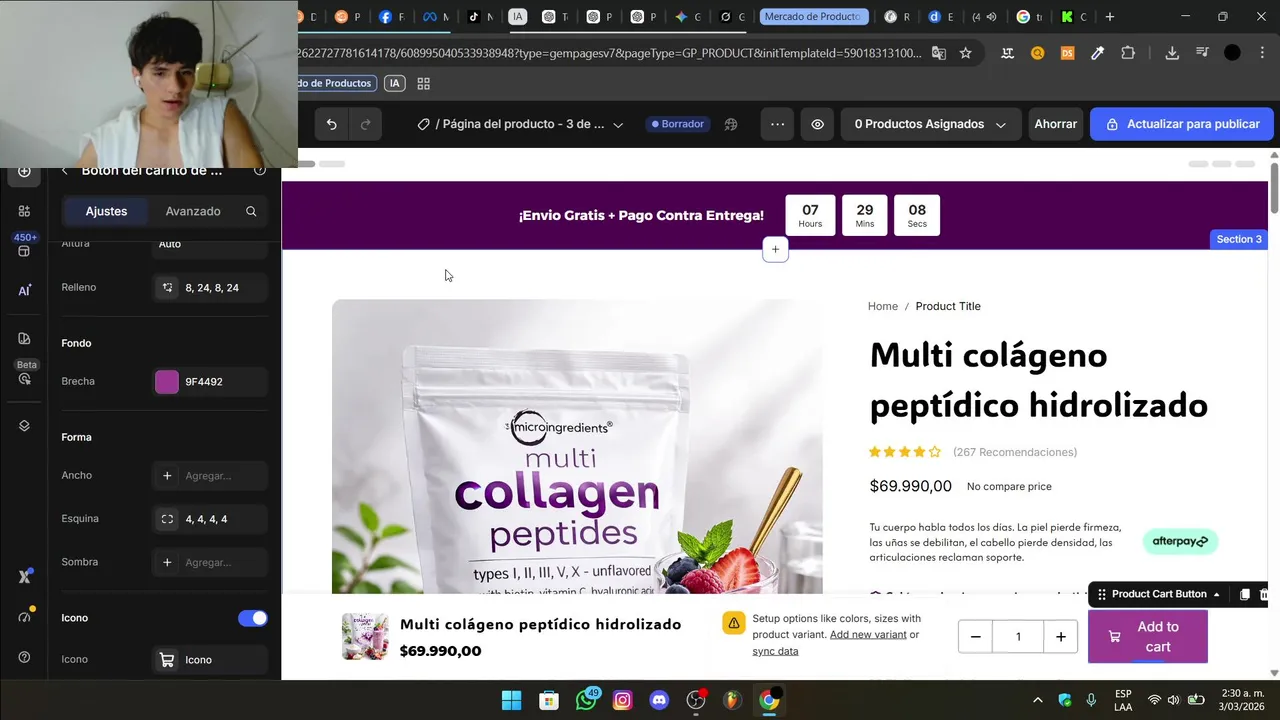This screenshot has width=1280, height=720.
Task: Open the Windows Start menu
Action: tap(511, 700)
